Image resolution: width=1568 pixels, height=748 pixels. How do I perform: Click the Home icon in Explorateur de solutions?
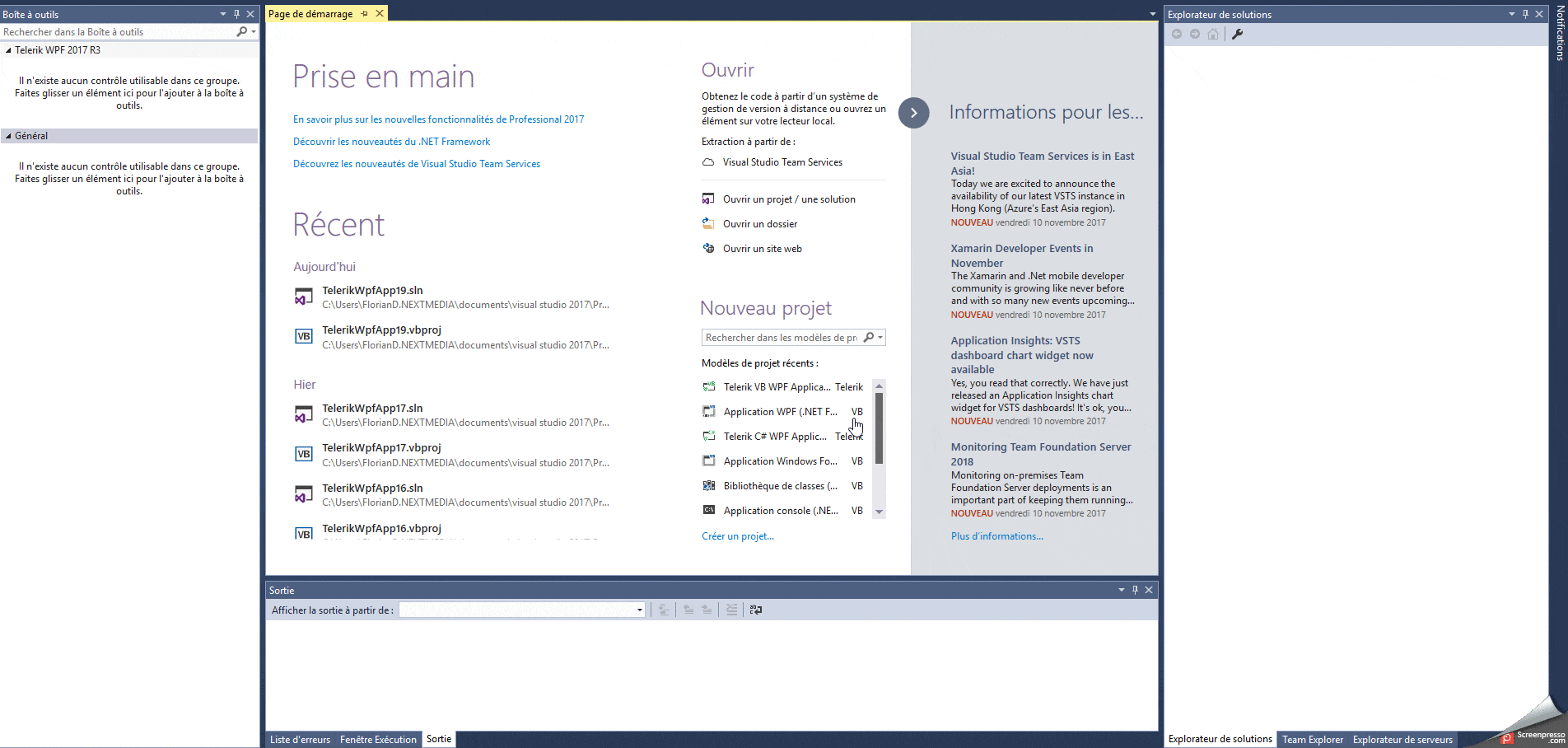[x=1213, y=34]
